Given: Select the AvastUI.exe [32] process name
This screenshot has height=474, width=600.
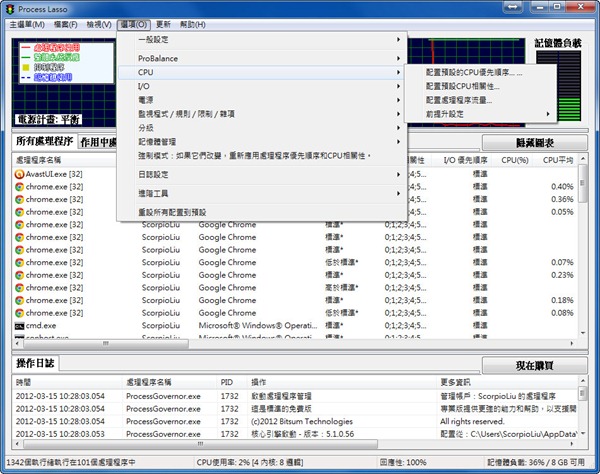Looking at the screenshot, I should click(54, 174).
